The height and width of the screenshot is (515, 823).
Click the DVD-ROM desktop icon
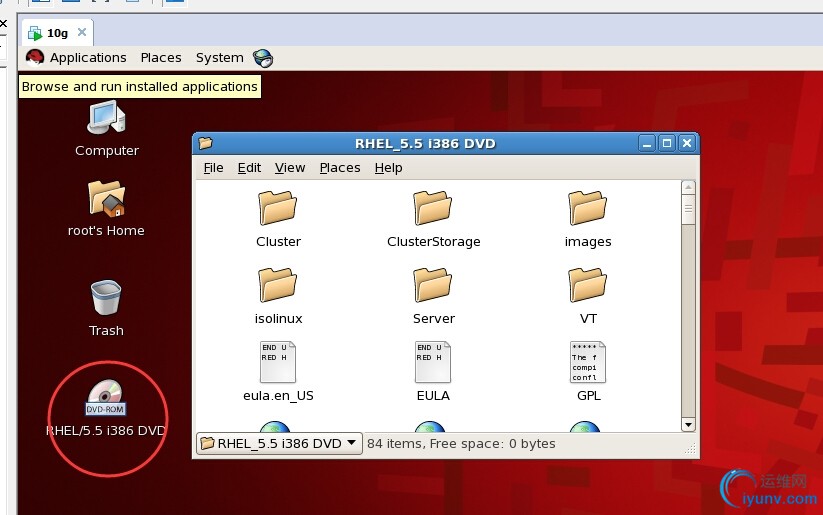(x=105, y=397)
